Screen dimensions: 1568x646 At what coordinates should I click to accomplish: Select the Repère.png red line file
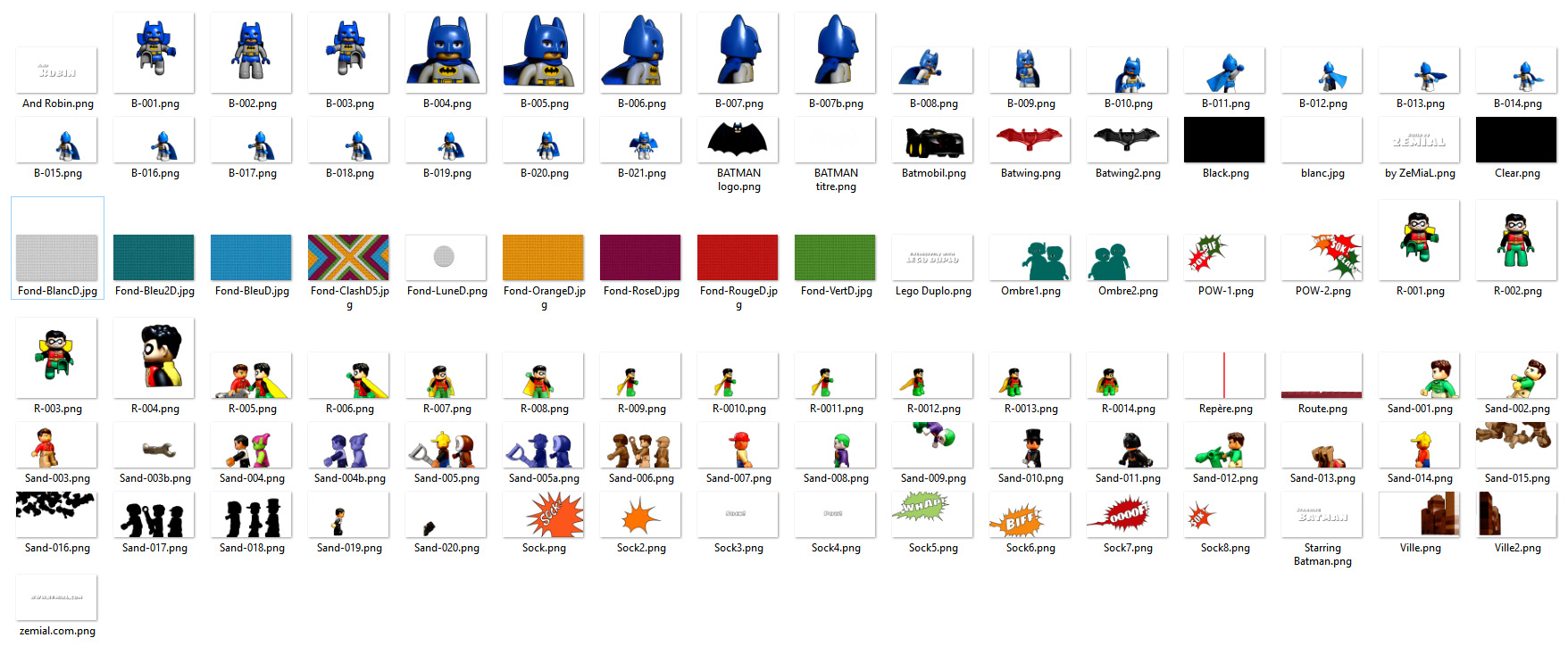coord(1225,376)
